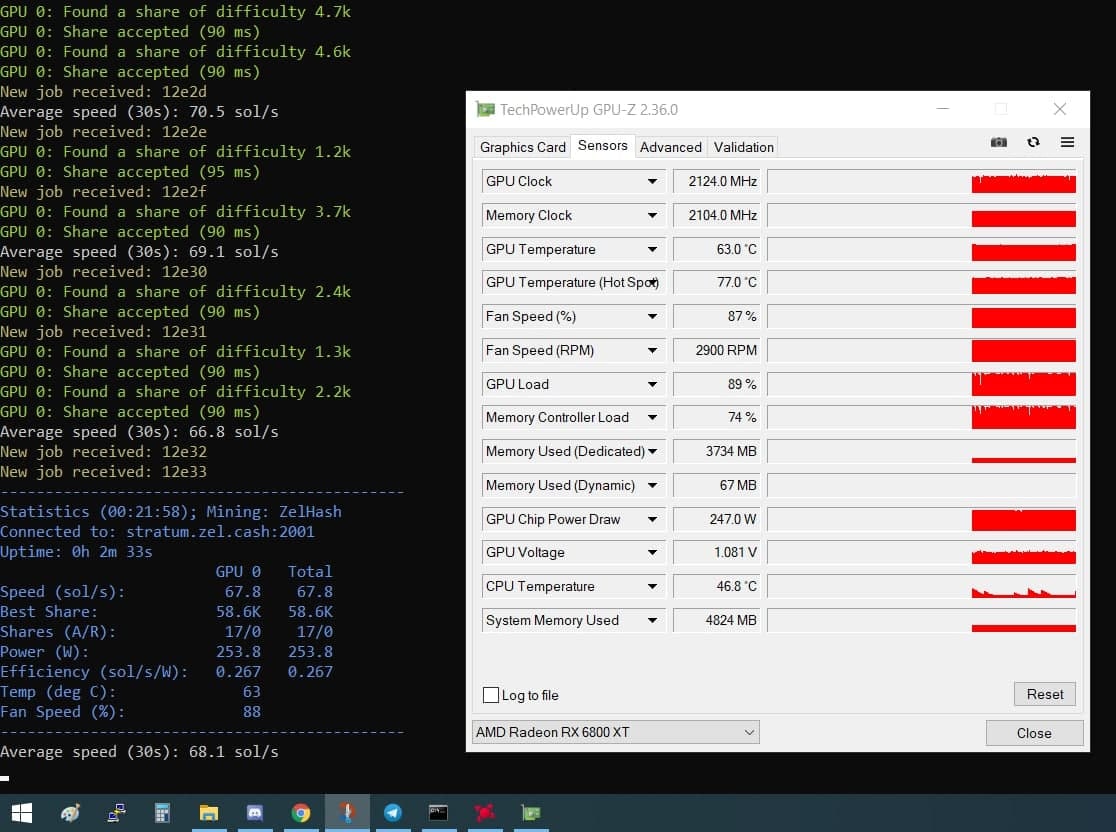Go to the Validation tab
Viewport: 1116px width, 832px height.
[743, 147]
